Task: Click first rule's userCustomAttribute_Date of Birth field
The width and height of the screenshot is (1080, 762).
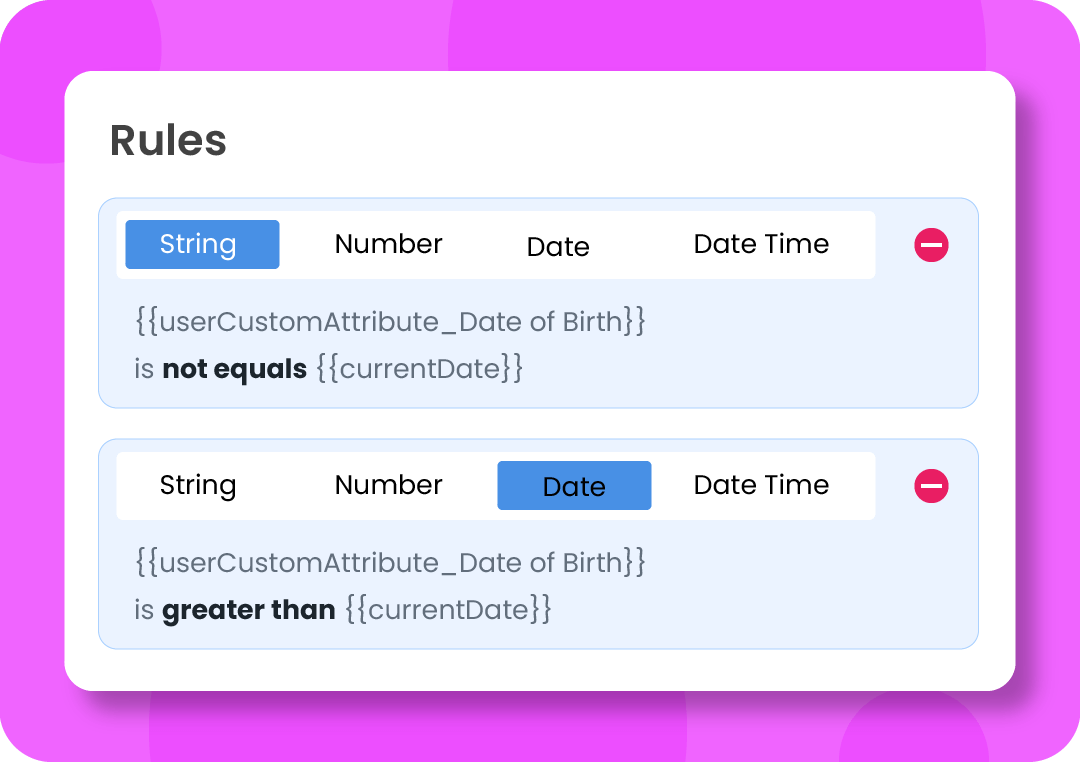Action: [x=390, y=322]
